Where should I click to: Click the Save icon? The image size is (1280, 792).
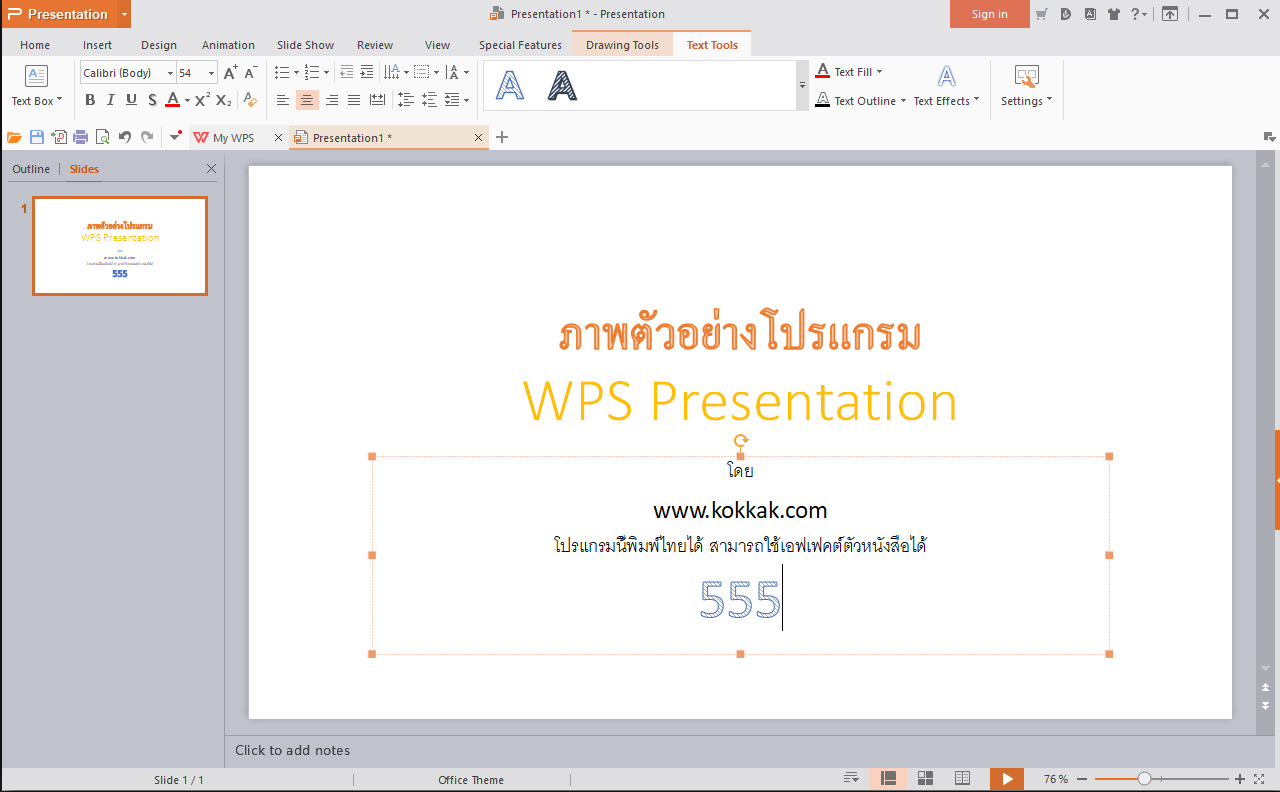point(37,137)
